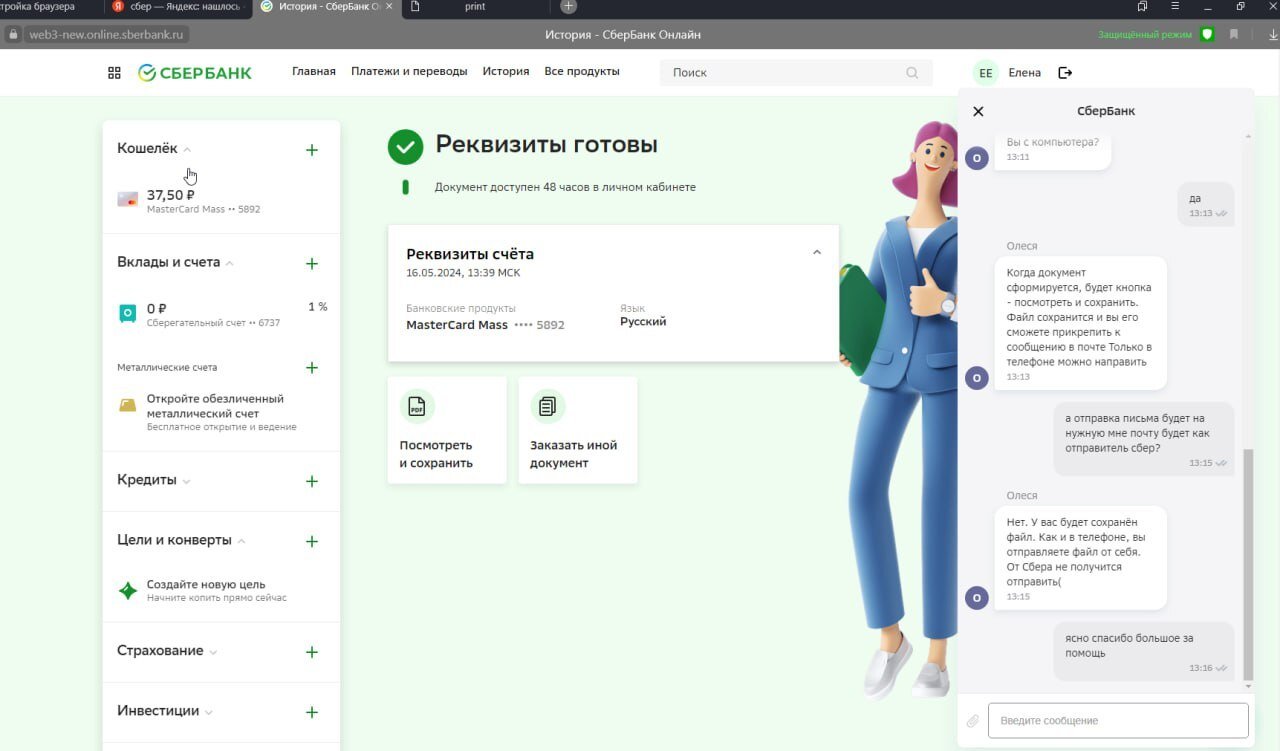Click Посмотреть и сохранить button
Screen dimensions: 1280x751
pyautogui.click(x=447, y=430)
